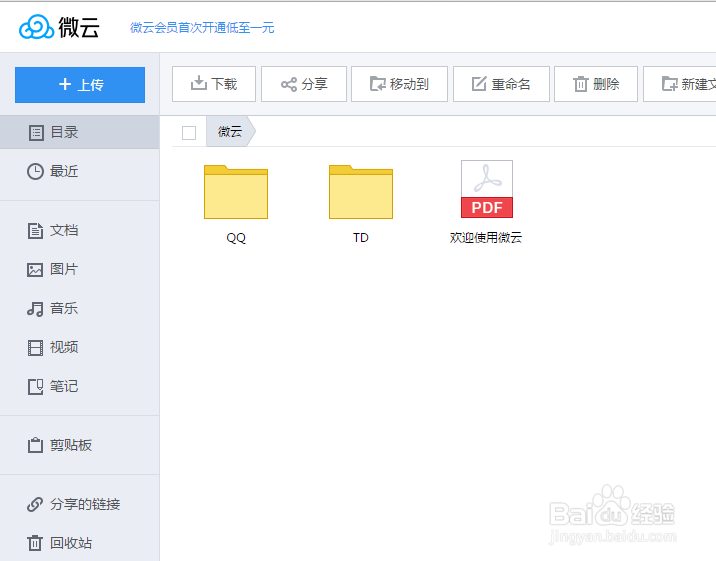The width and height of the screenshot is (716, 561).
Task: Click the 移动到 move-to button
Action: 399,84
